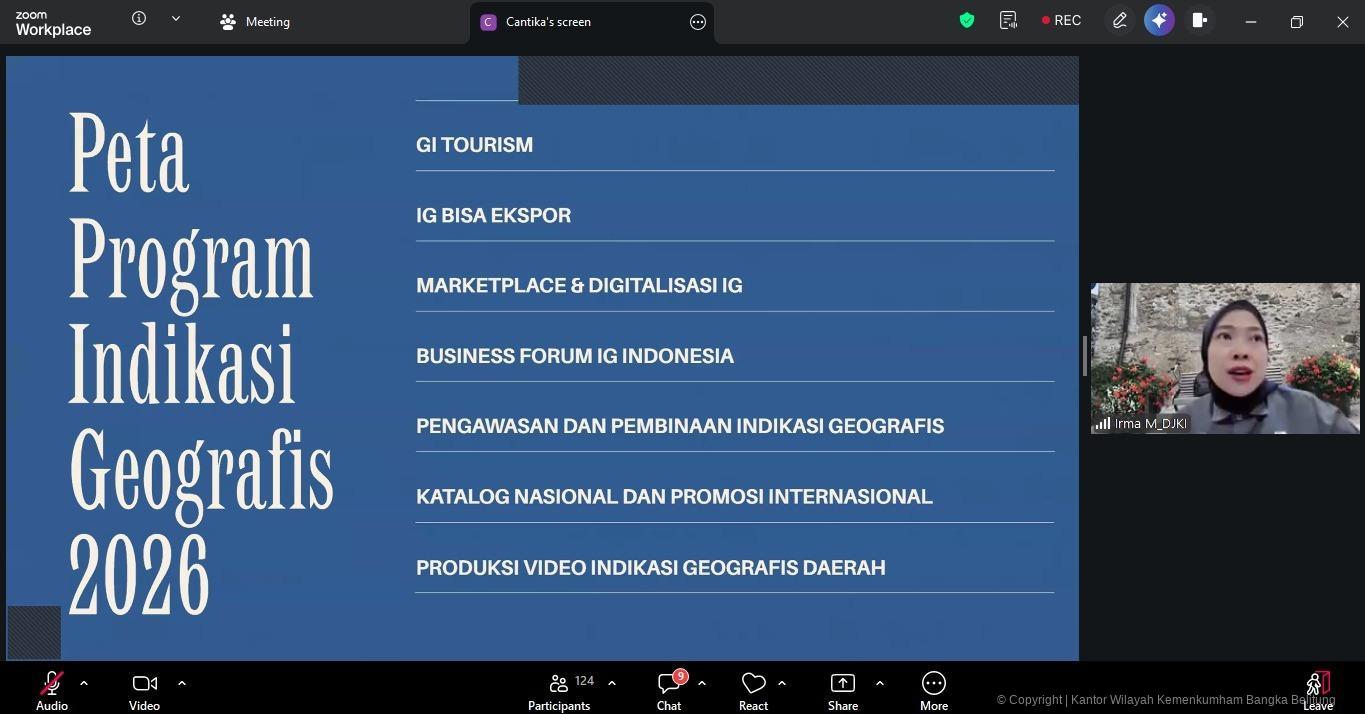This screenshot has height=714, width=1365.
Task: Open the meeting transcript notes icon
Action: pyautogui.click(x=1008, y=21)
